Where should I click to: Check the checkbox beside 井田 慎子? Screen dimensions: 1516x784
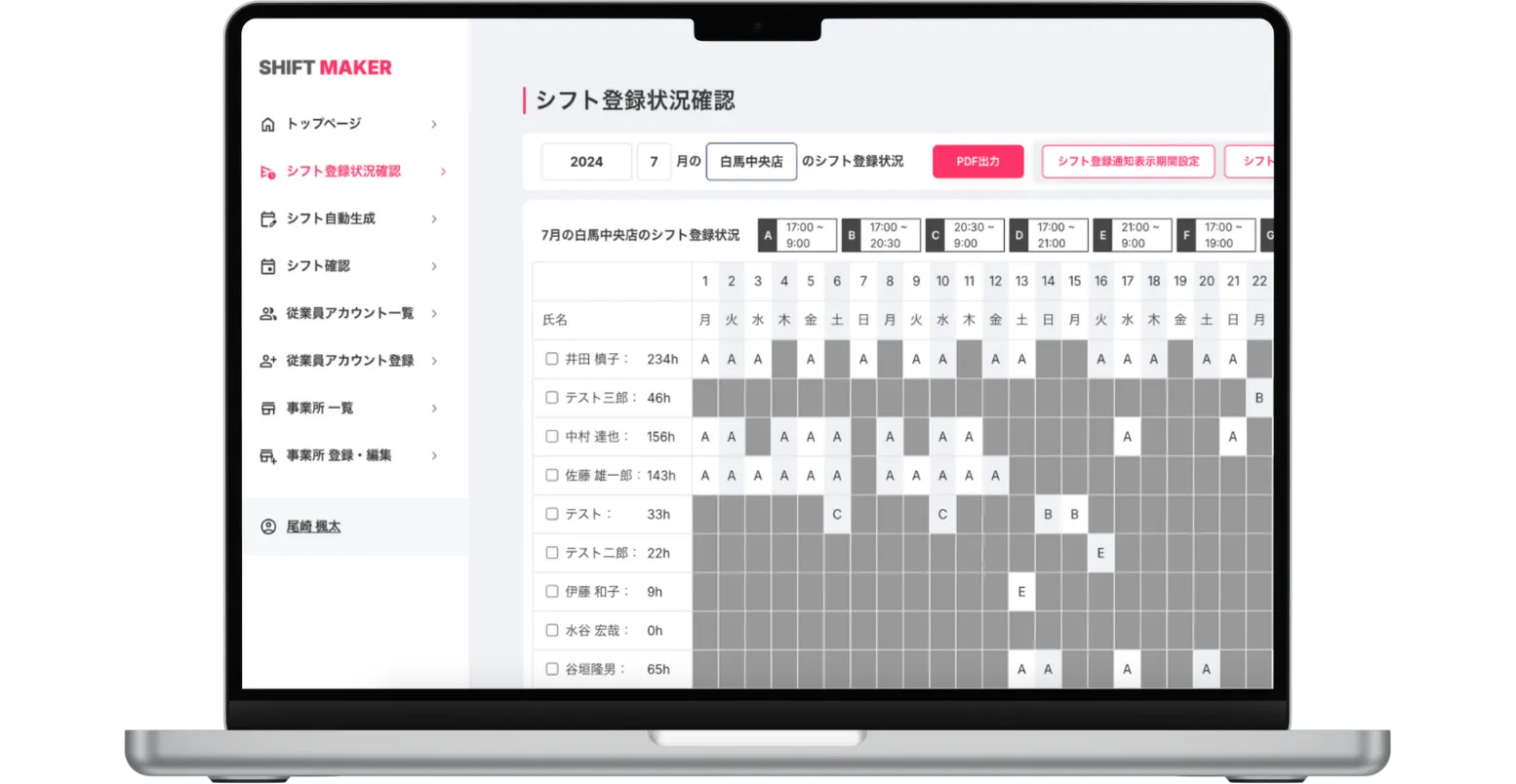click(551, 358)
